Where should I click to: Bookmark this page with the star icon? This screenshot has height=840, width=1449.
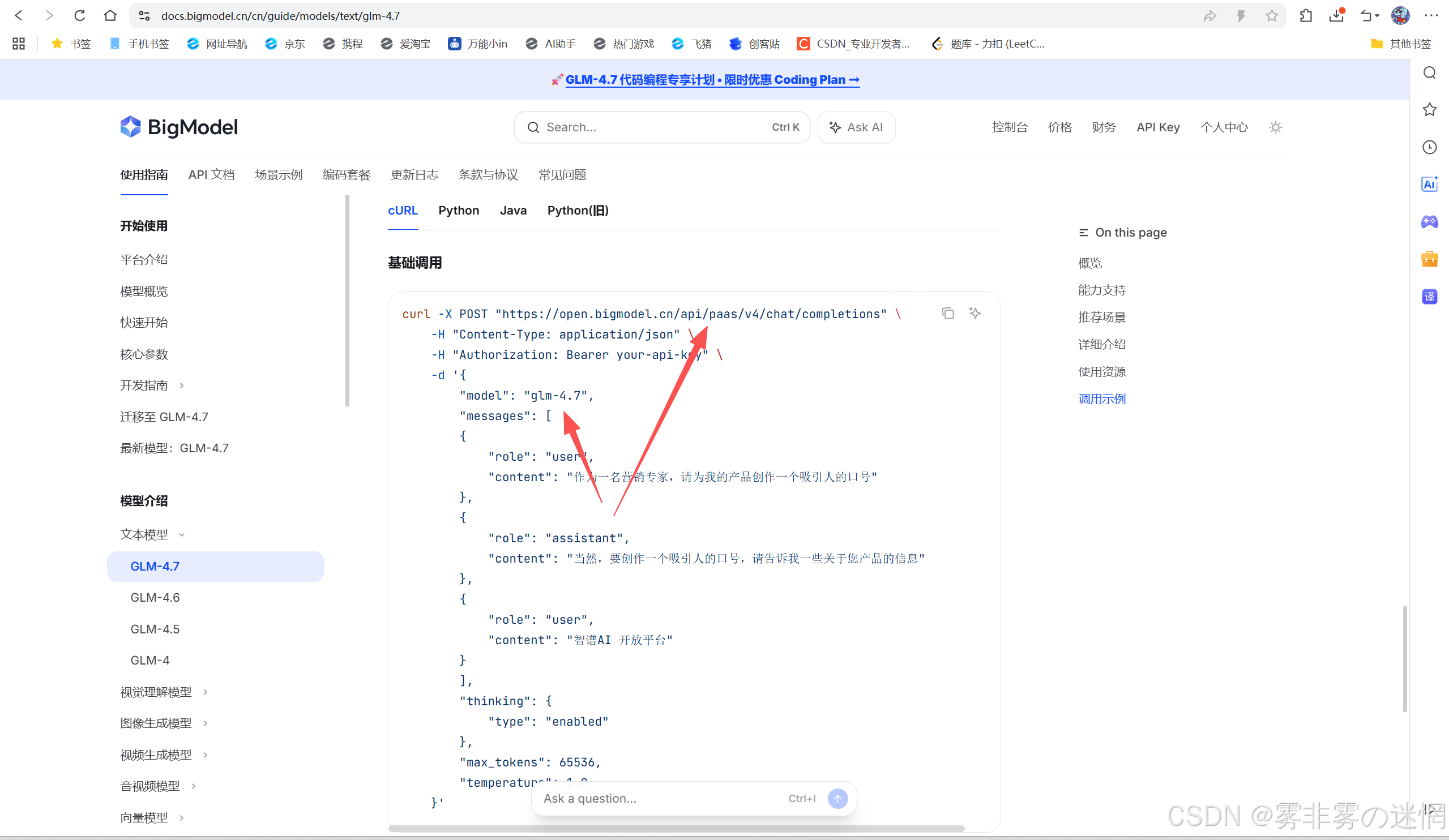pyautogui.click(x=1271, y=15)
